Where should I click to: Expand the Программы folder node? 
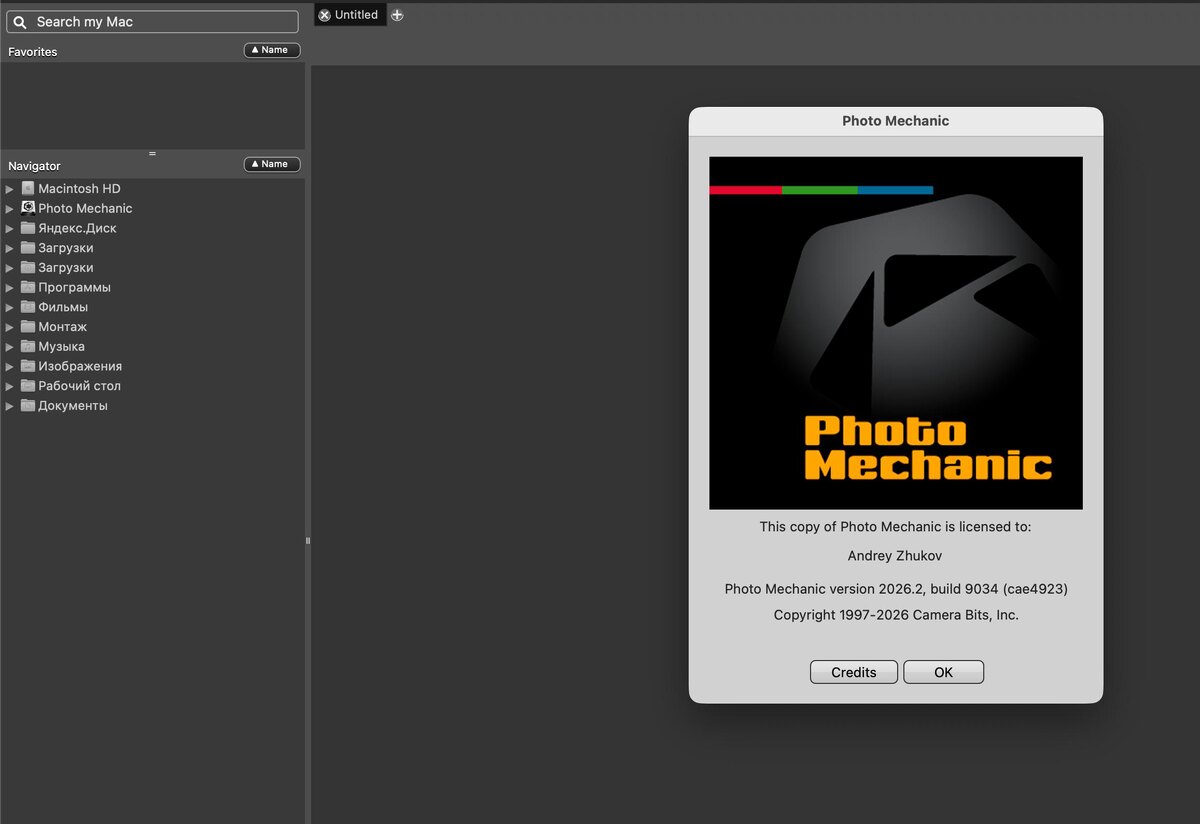(x=10, y=287)
